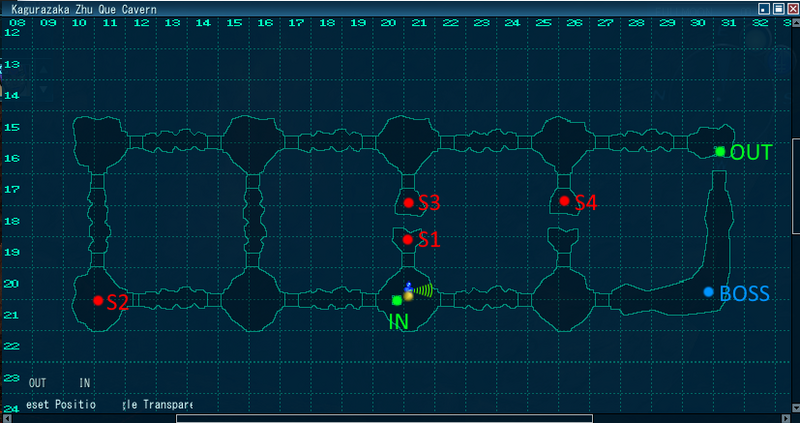The width and height of the screenshot is (800, 423).
Task: Click the left arrow of horizontal scrollbar
Action: pyautogui.click(x=6, y=418)
